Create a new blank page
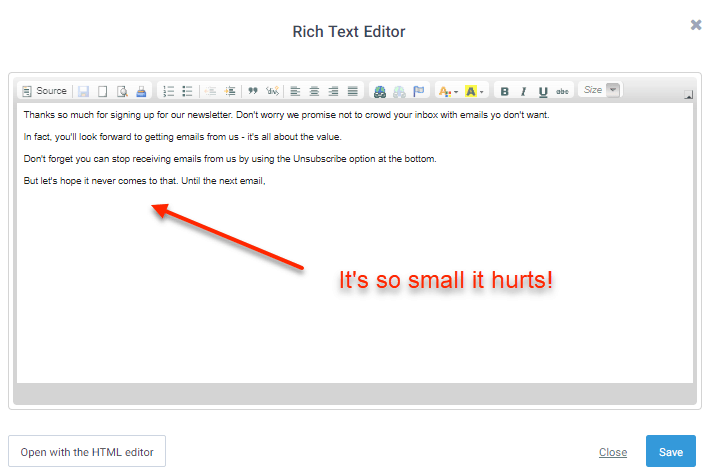Image resolution: width=710 pixels, height=475 pixels. 102,91
